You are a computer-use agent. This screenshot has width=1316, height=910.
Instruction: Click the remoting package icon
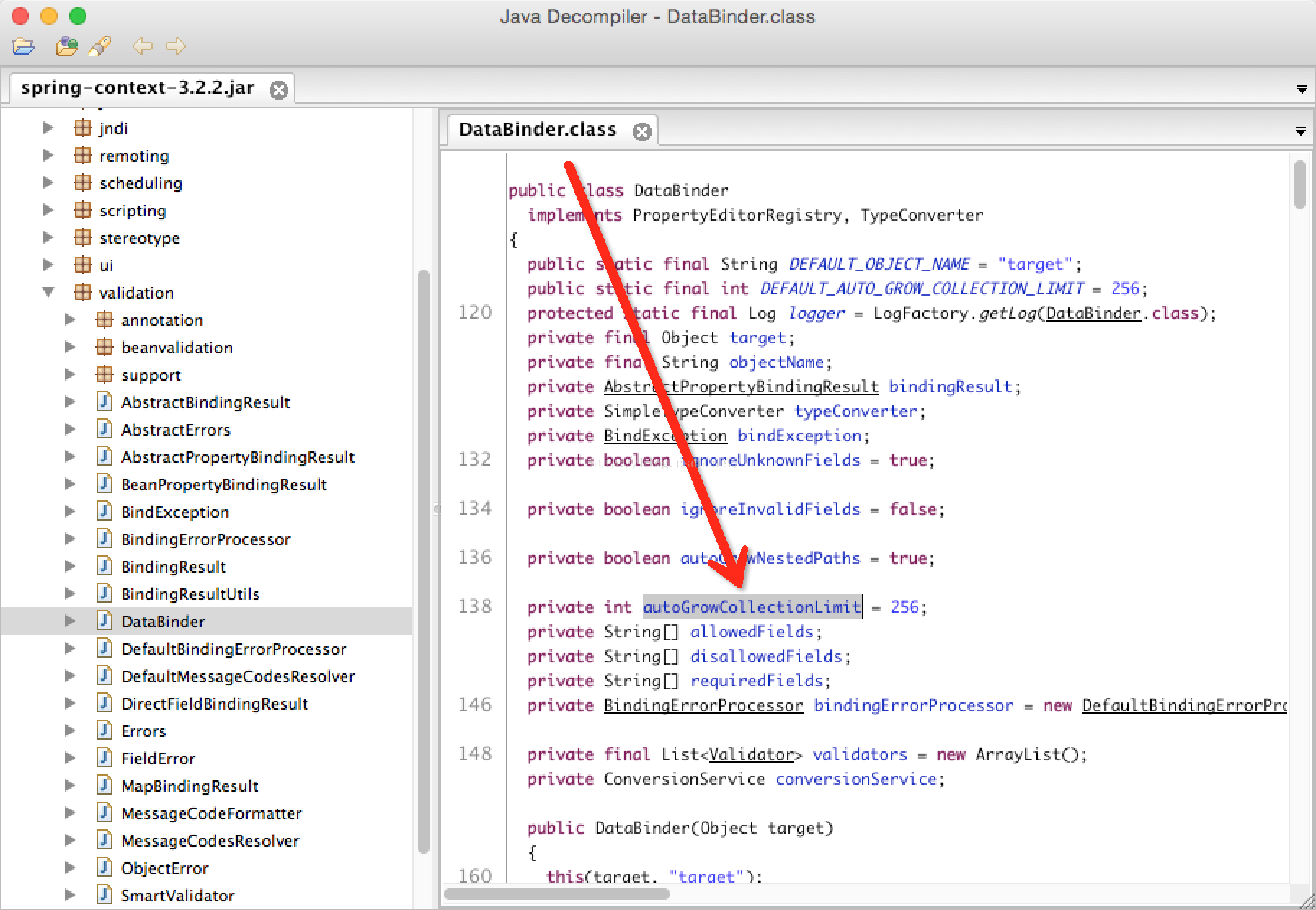pyautogui.click(x=83, y=155)
